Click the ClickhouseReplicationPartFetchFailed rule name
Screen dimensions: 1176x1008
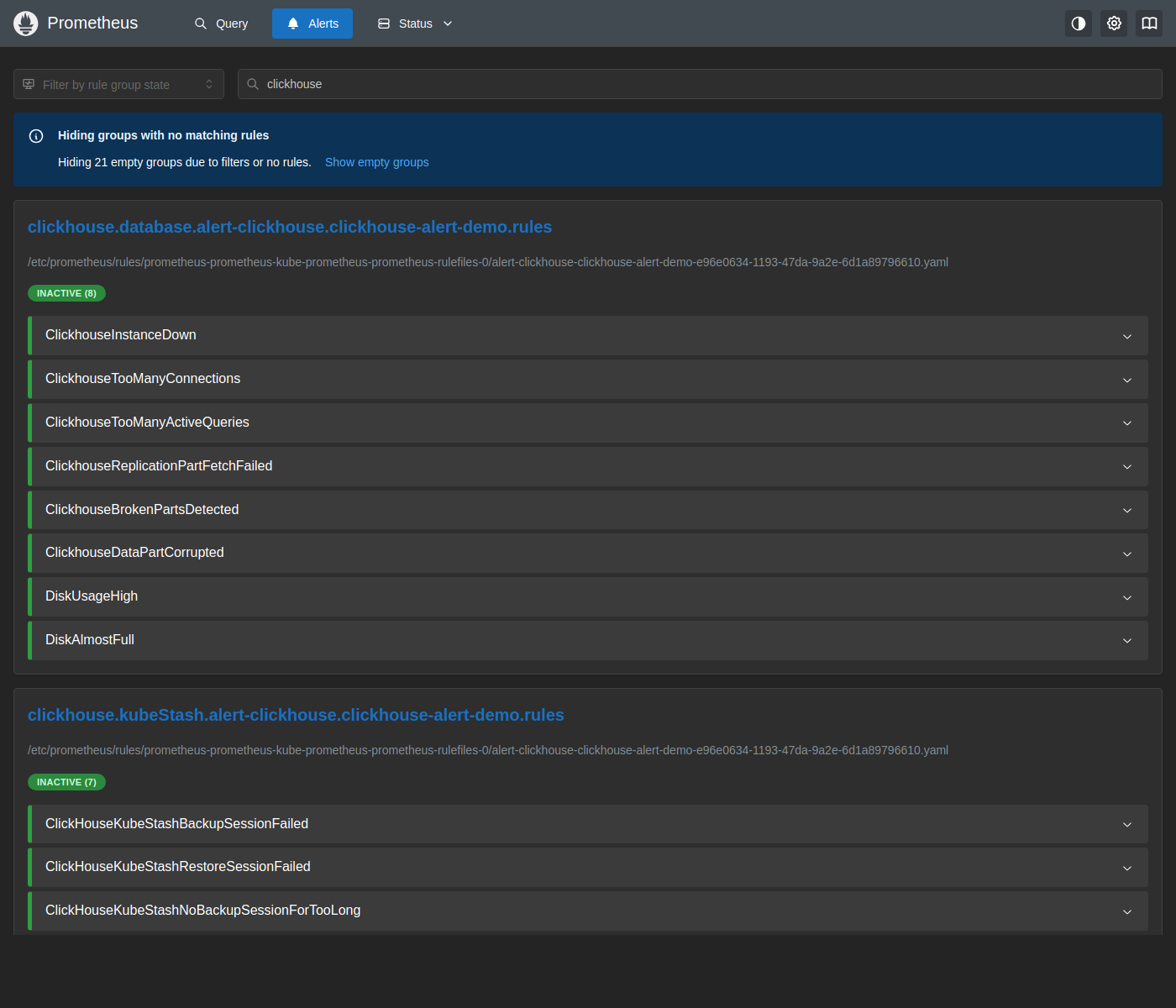(x=159, y=466)
